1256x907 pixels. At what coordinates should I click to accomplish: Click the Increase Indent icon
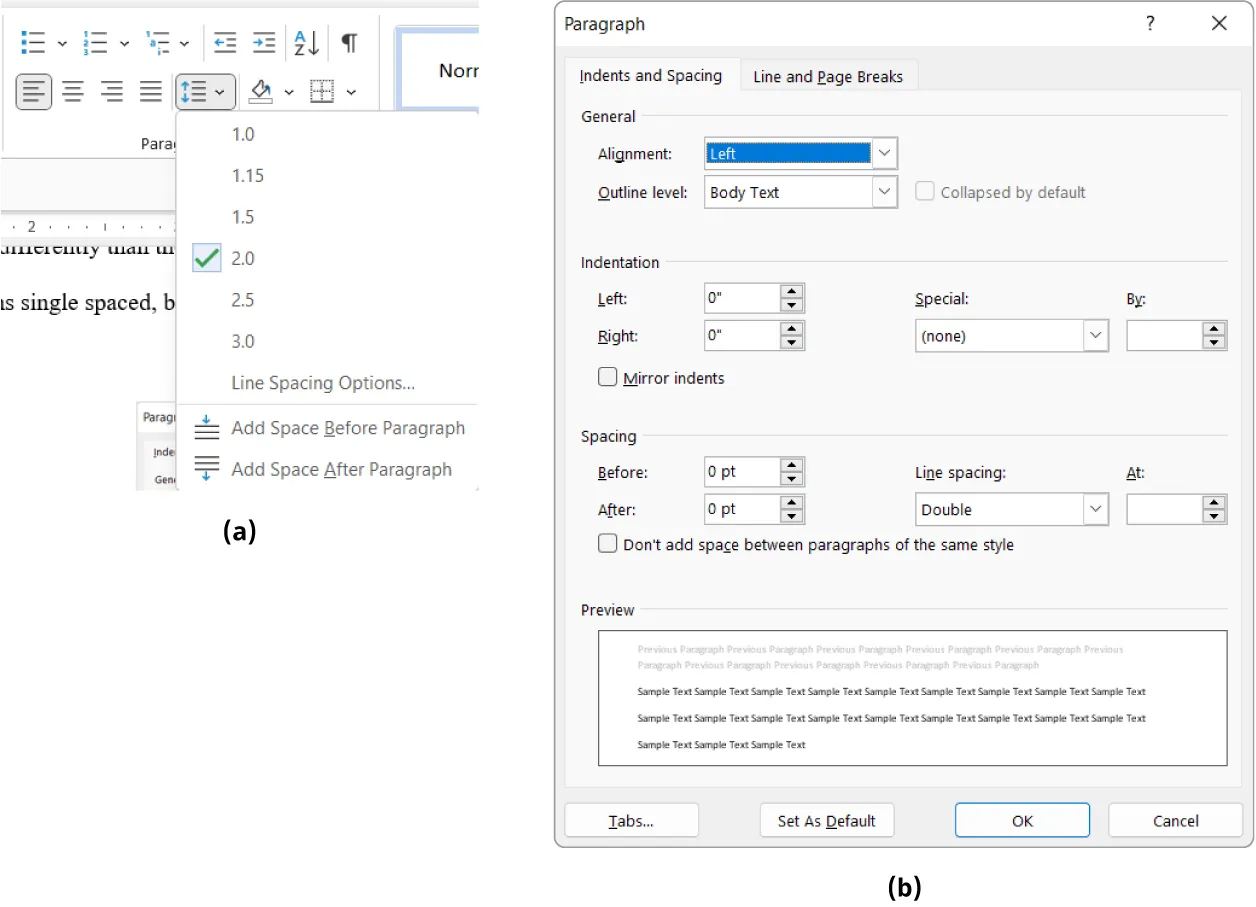[263, 42]
